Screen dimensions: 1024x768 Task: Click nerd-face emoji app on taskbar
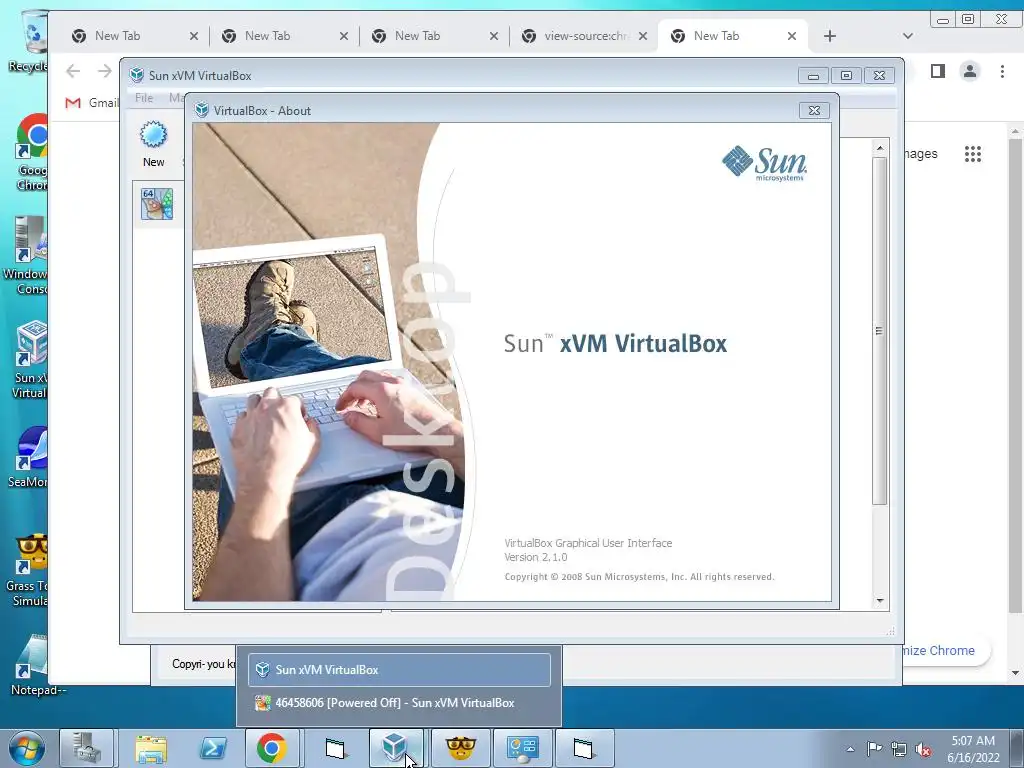tap(460, 748)
